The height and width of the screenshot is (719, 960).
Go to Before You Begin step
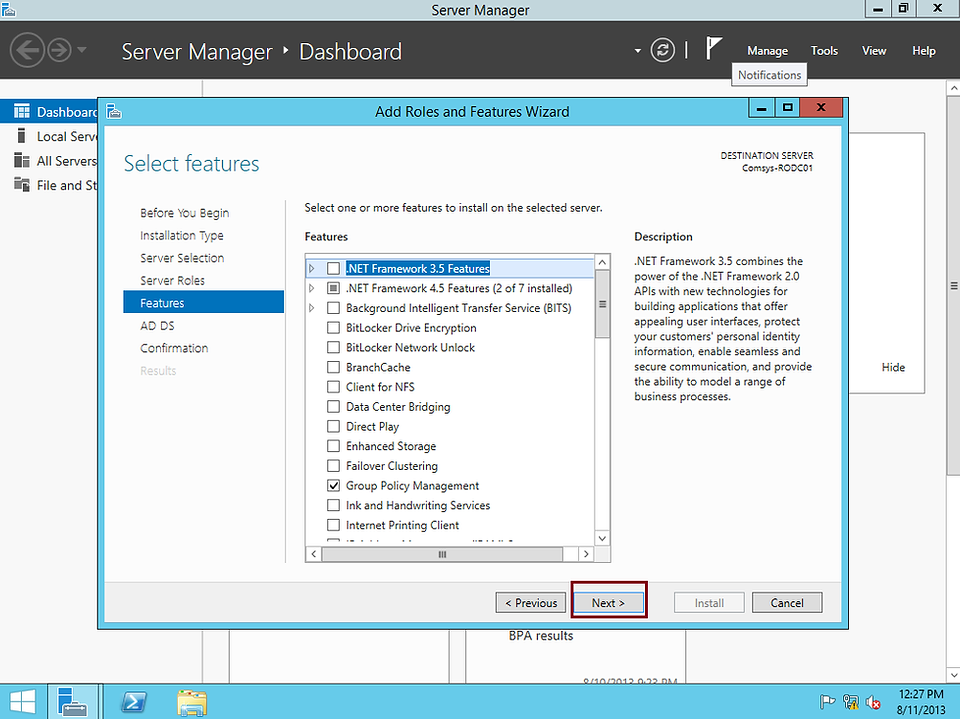(184, 213)
